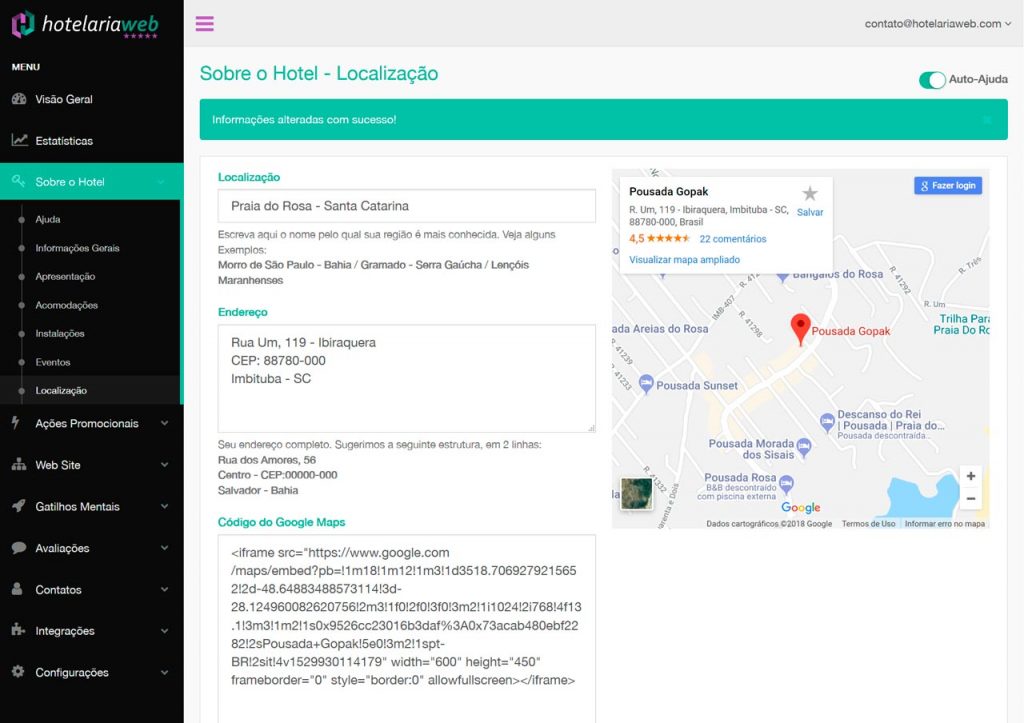Click the hotelariaweb logo
The width and height of the screenshot is (1024, 723).
(85, 25)
